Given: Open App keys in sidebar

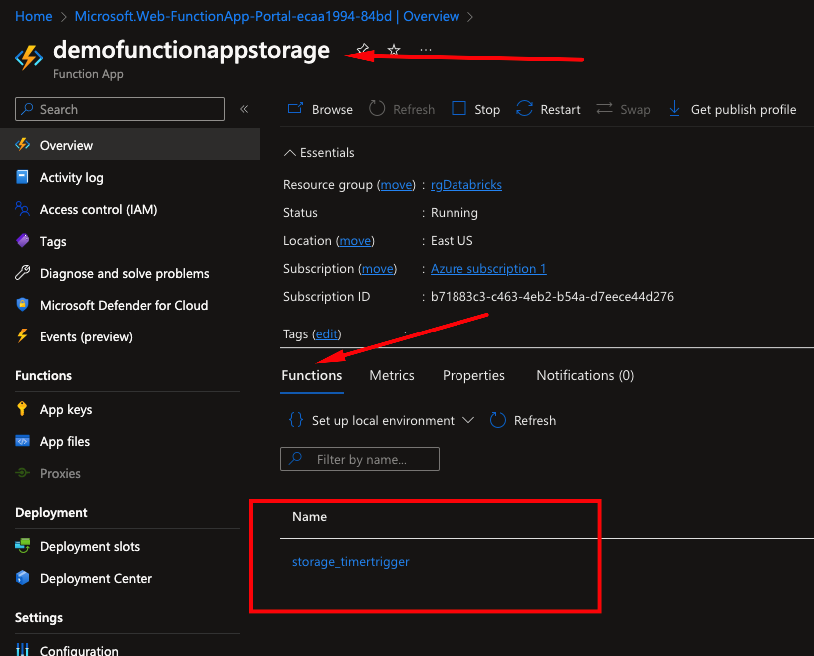Looking at the screenshot, I should point(66,409).
